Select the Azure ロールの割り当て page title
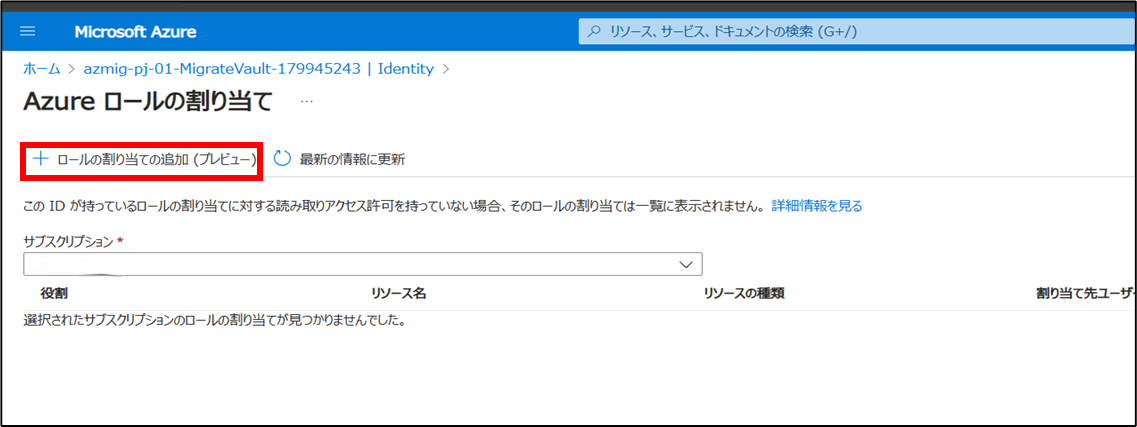 tap(148, 102)
